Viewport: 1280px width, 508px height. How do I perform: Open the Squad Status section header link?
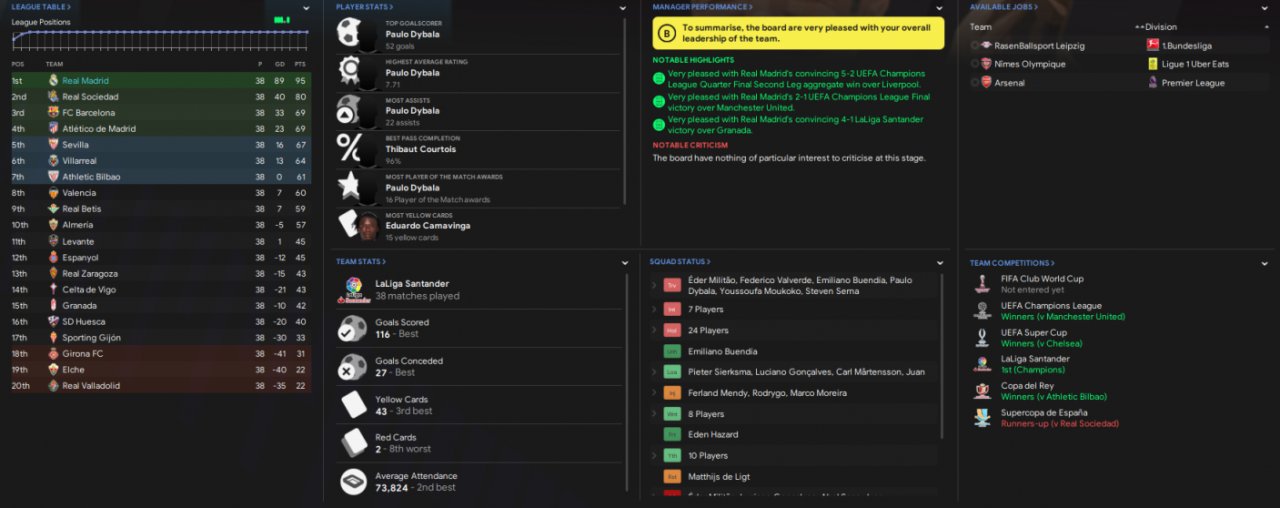coord(680,262)
